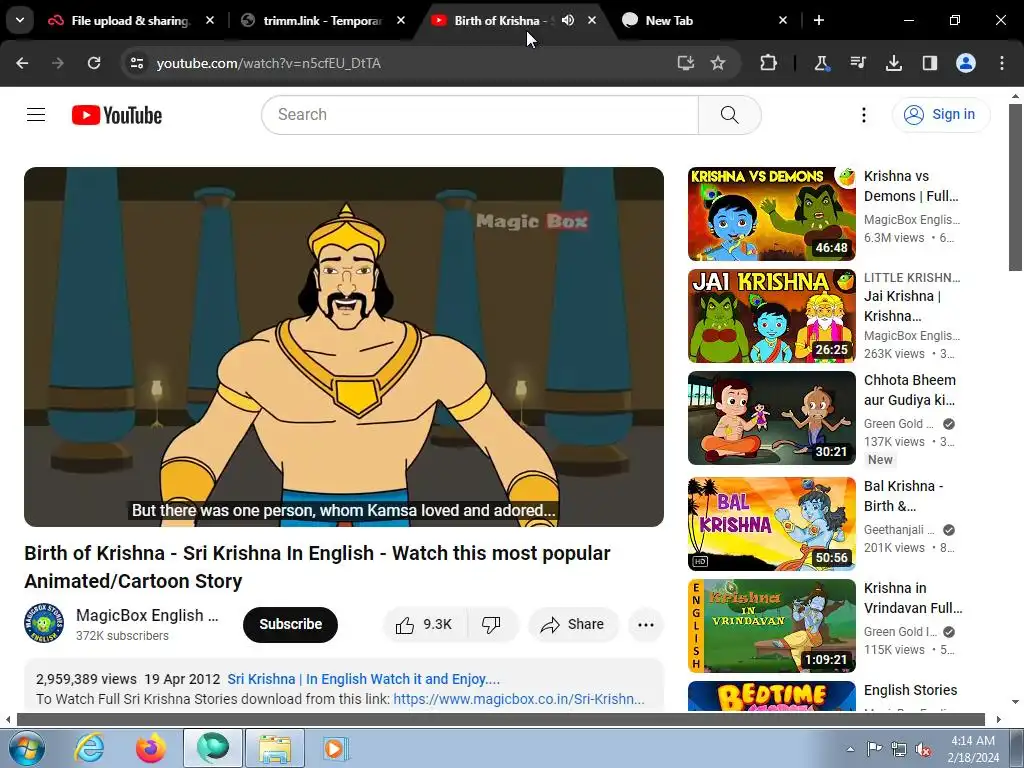Go forward to the next page
This screenshot has width=1024, height=768.
tap(58, 63)
